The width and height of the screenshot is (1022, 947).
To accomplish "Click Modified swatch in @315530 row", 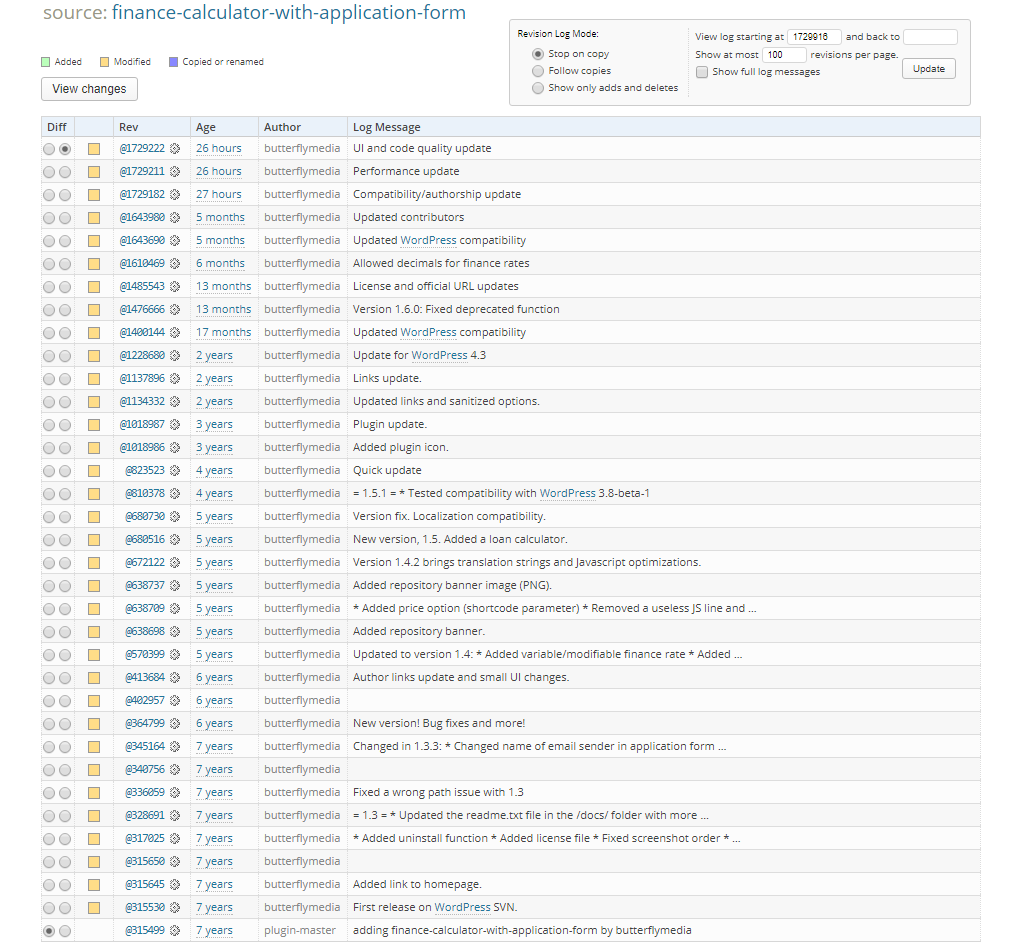I will tap(94, 908).
